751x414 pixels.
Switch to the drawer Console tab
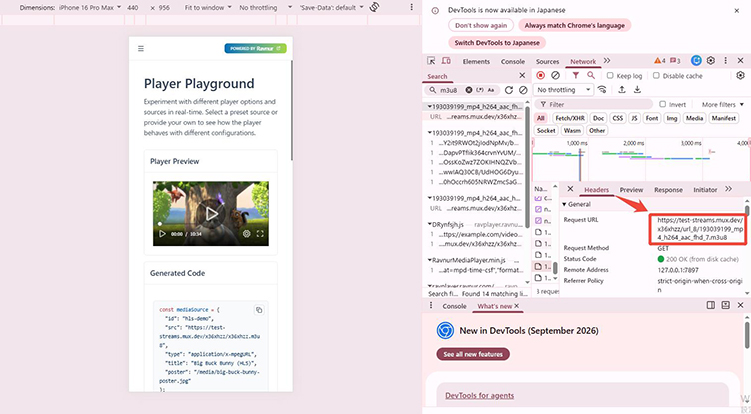point(454,306)
